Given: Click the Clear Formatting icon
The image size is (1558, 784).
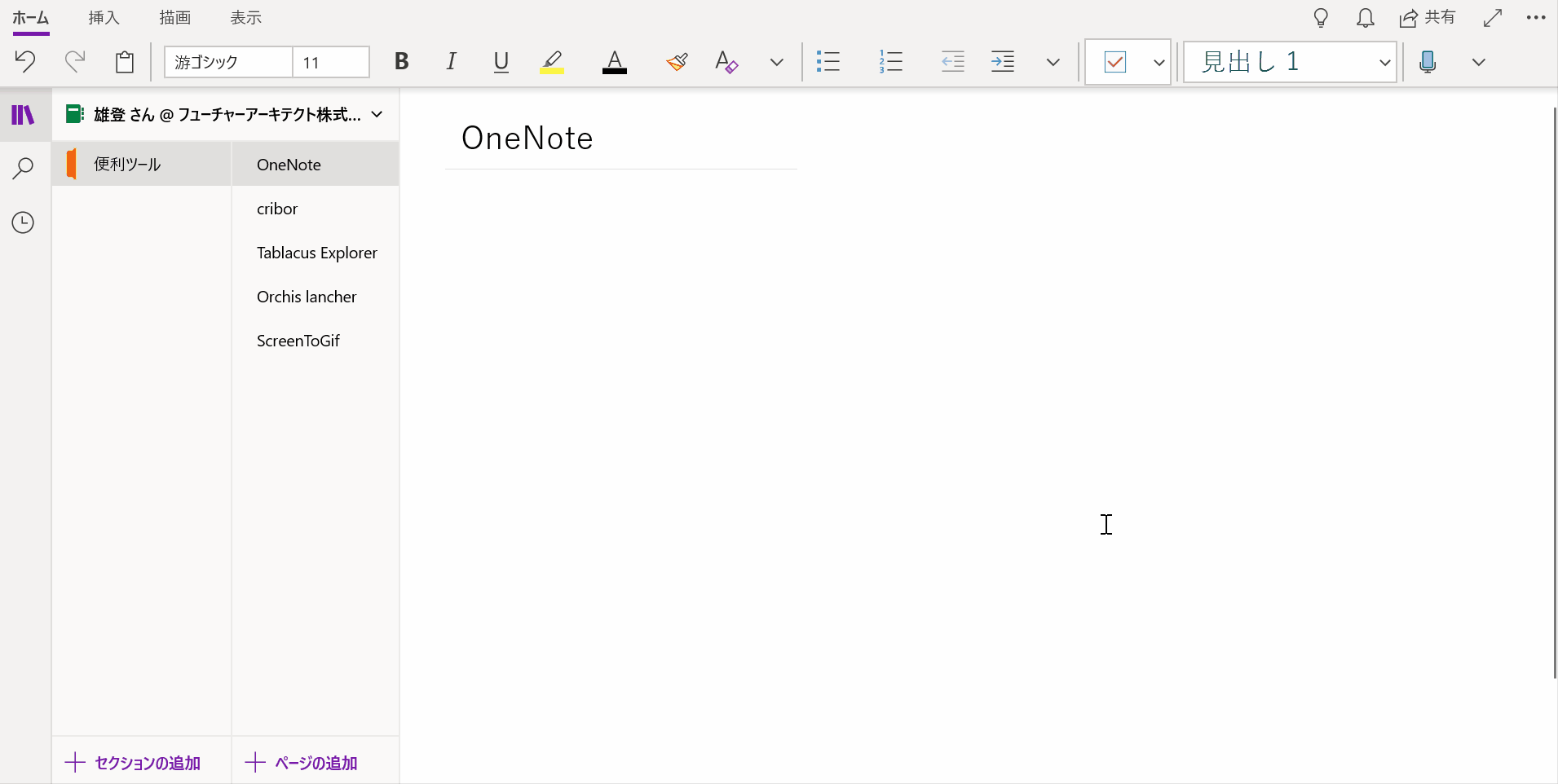Looking at the screenshot, I should coord(726,62).
